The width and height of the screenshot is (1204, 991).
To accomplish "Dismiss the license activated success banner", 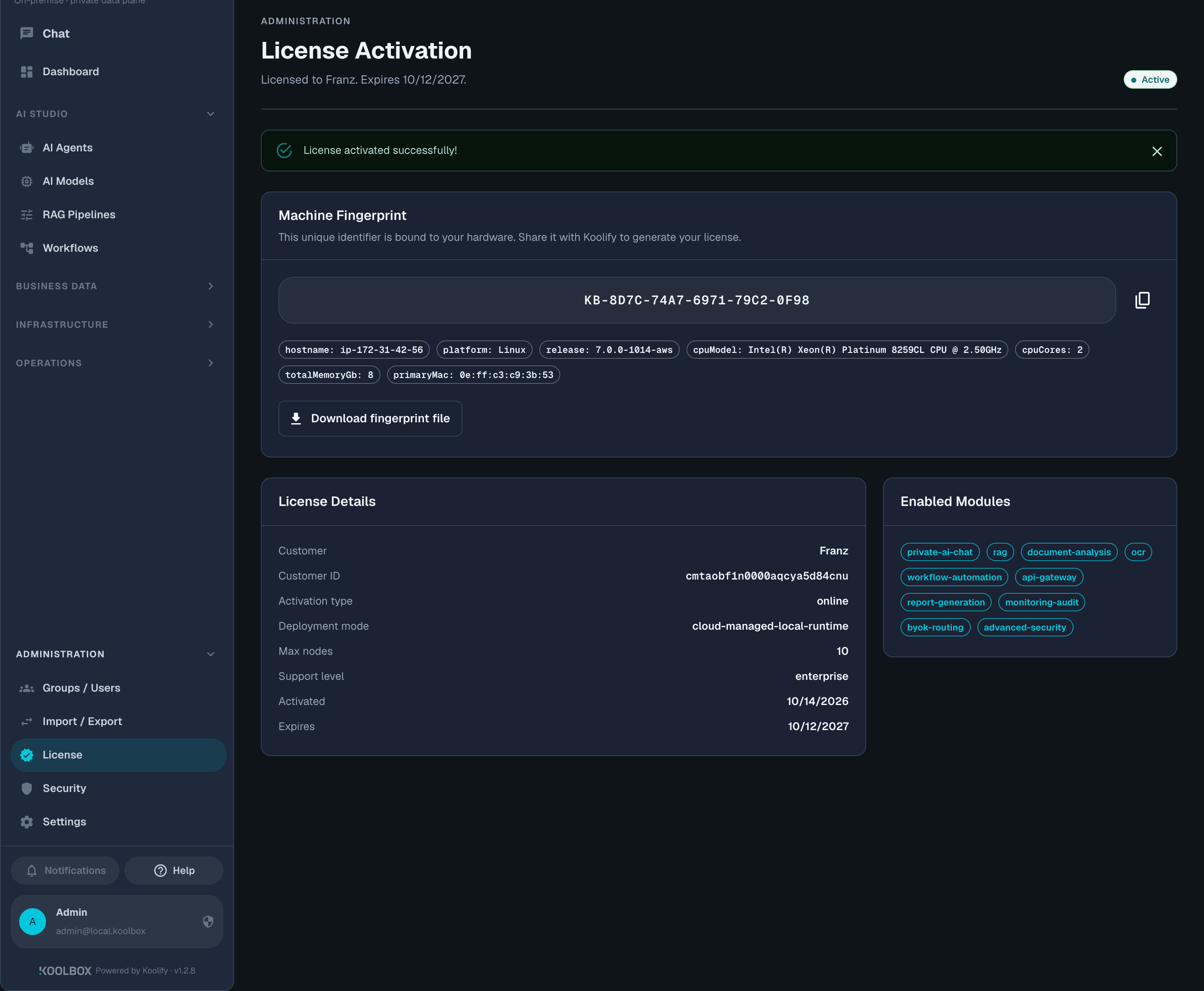I will point(1157,151).
